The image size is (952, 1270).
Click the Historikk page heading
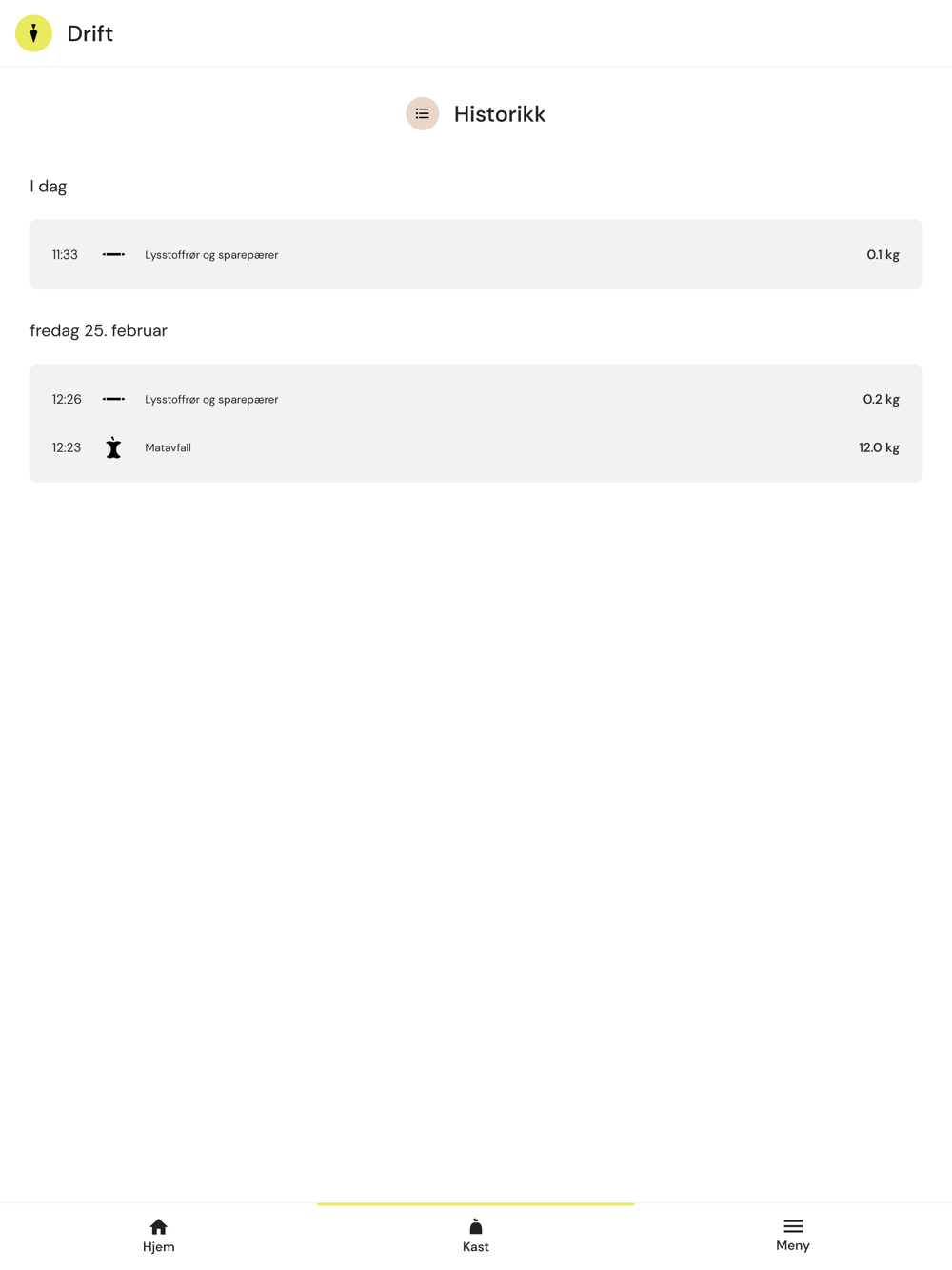(x=500, y=113)
